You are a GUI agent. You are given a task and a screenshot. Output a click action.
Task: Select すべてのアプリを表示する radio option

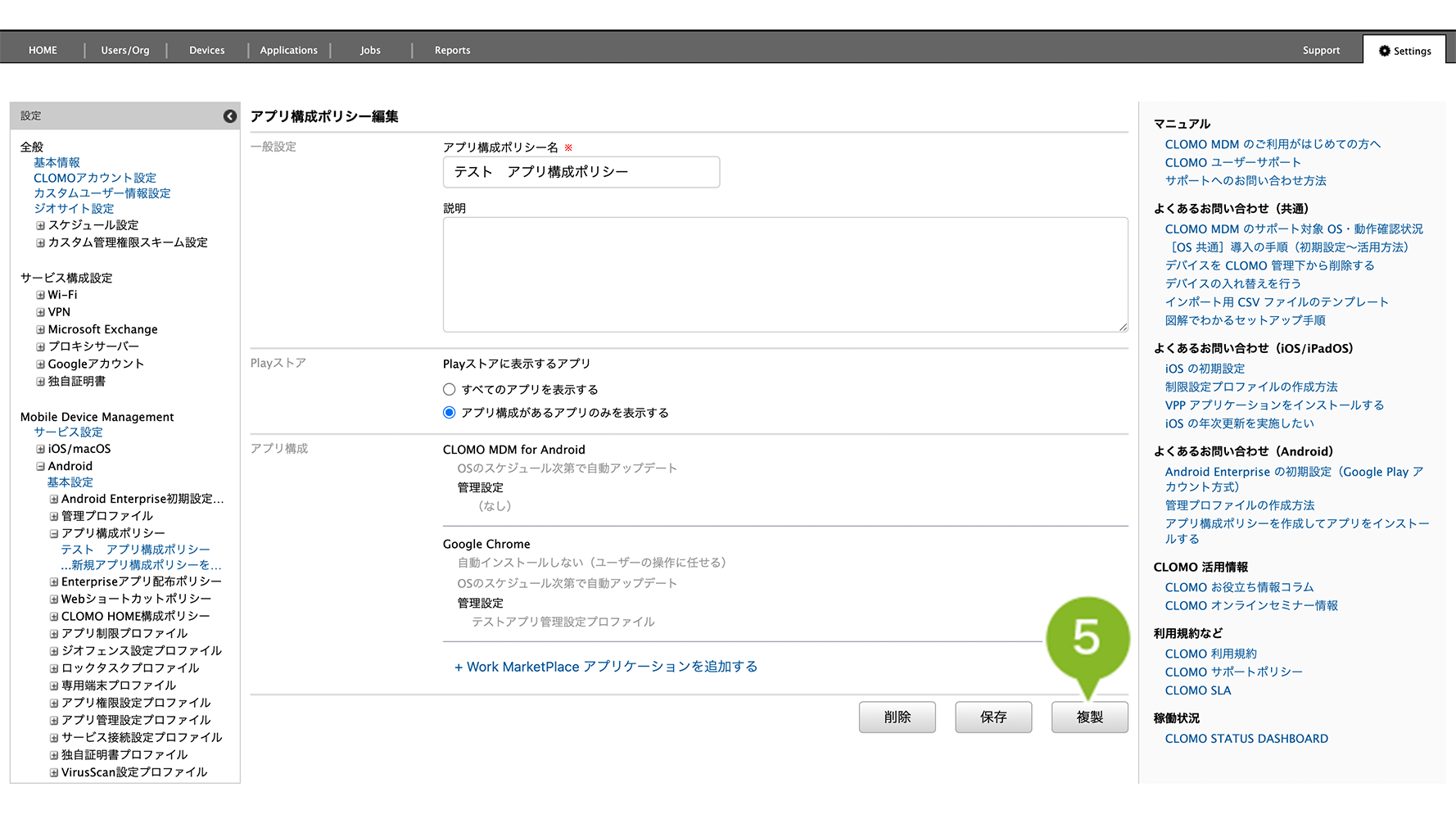coord(449,390)
